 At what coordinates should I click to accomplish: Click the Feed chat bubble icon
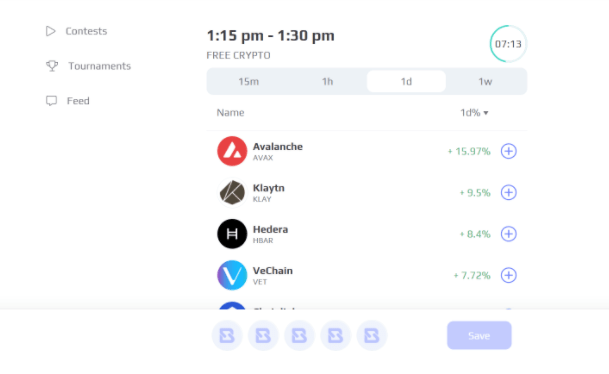point(51,101)
